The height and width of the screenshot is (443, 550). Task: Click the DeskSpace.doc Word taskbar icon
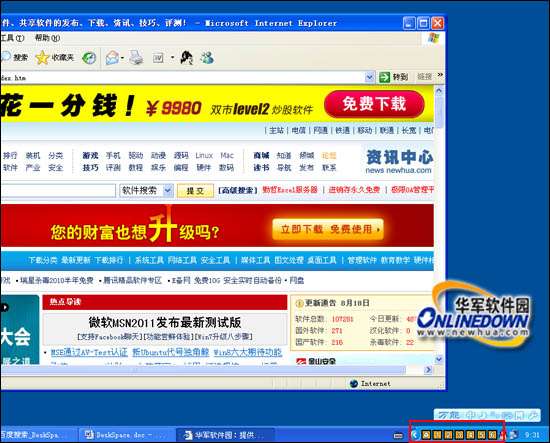(x=89, y=435)
